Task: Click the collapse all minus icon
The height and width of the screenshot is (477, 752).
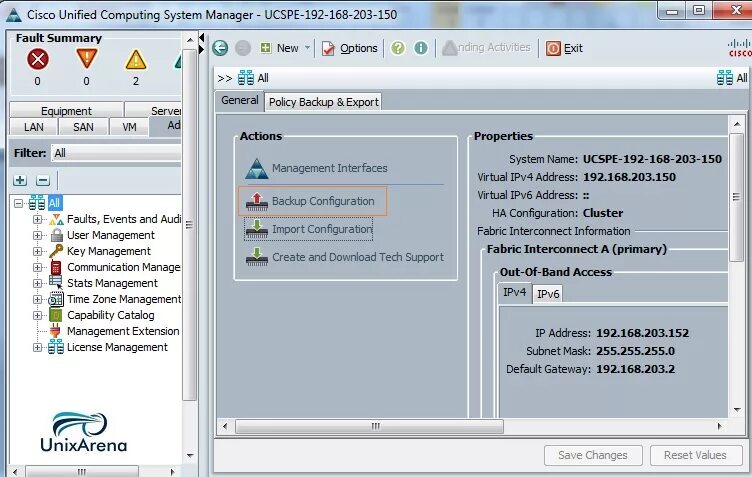Action: [43, 180]
